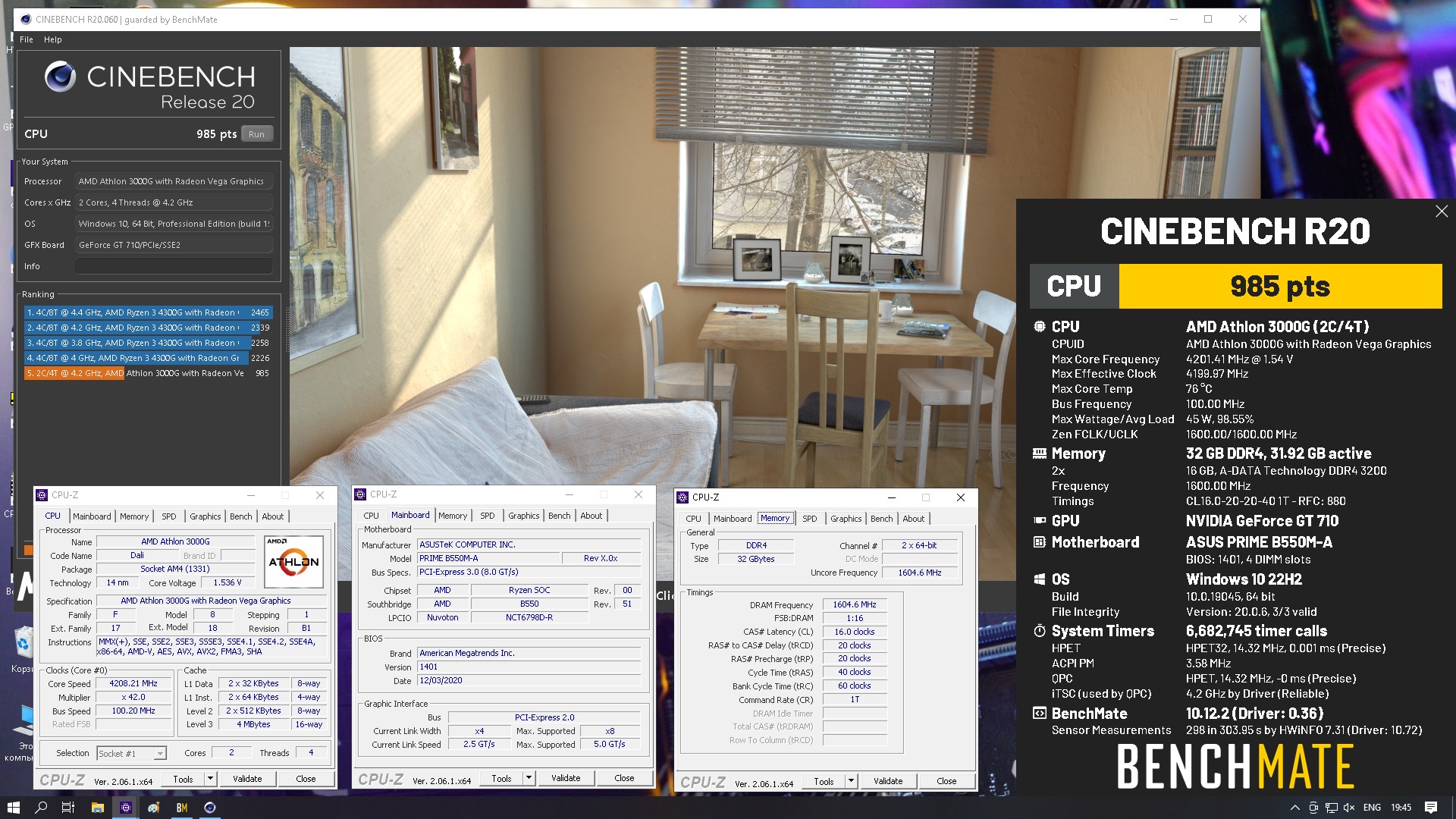
Task: Select Graphics tab in CPU-Z Memory window
Action: tap(846, 519)
